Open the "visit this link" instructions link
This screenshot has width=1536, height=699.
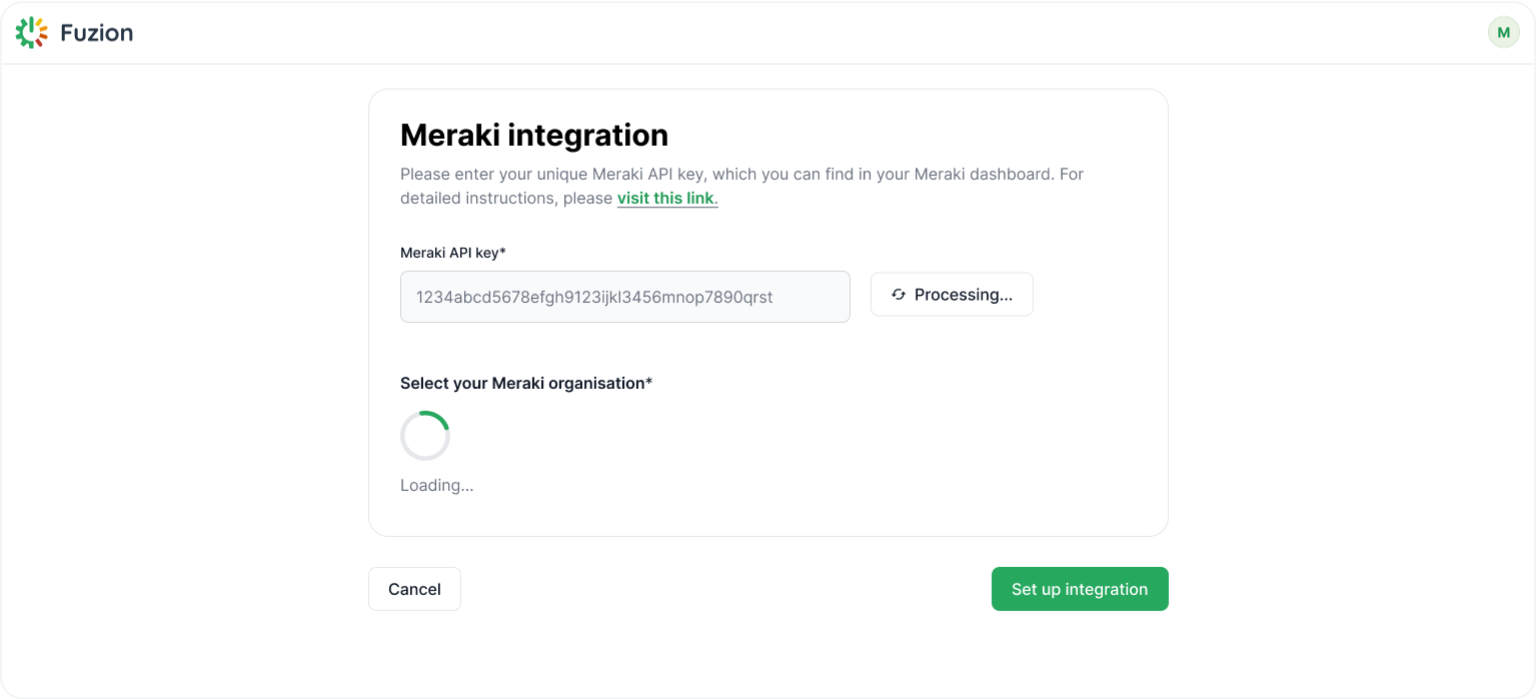click(666, 198)
